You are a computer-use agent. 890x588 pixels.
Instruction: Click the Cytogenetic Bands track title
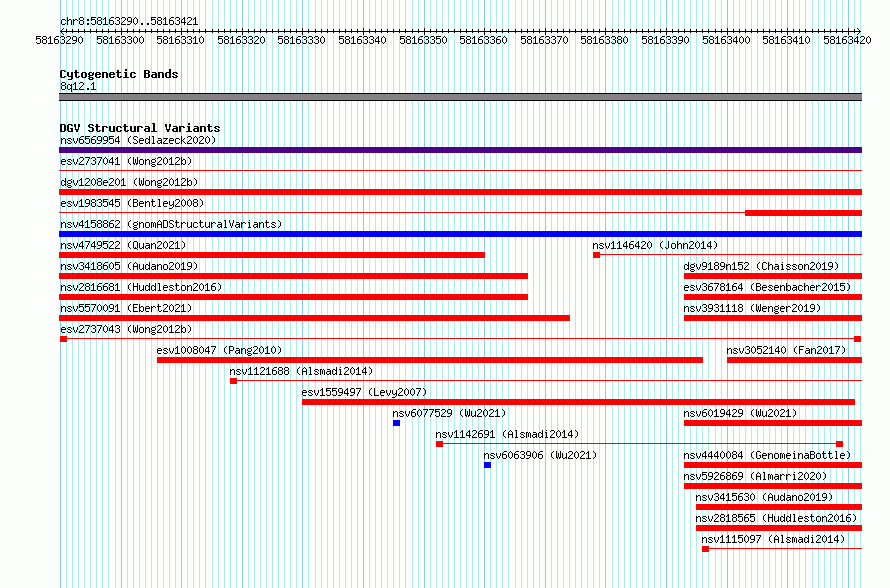[119, 74]
